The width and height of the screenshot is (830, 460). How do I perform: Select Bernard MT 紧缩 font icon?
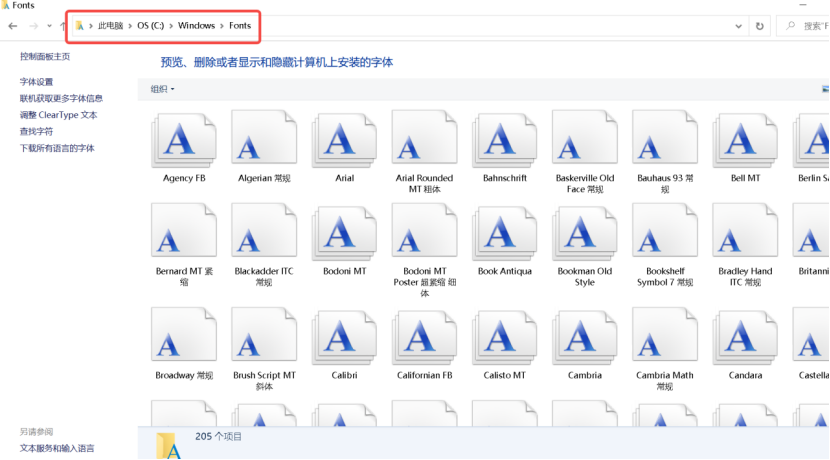click(184, 231)
